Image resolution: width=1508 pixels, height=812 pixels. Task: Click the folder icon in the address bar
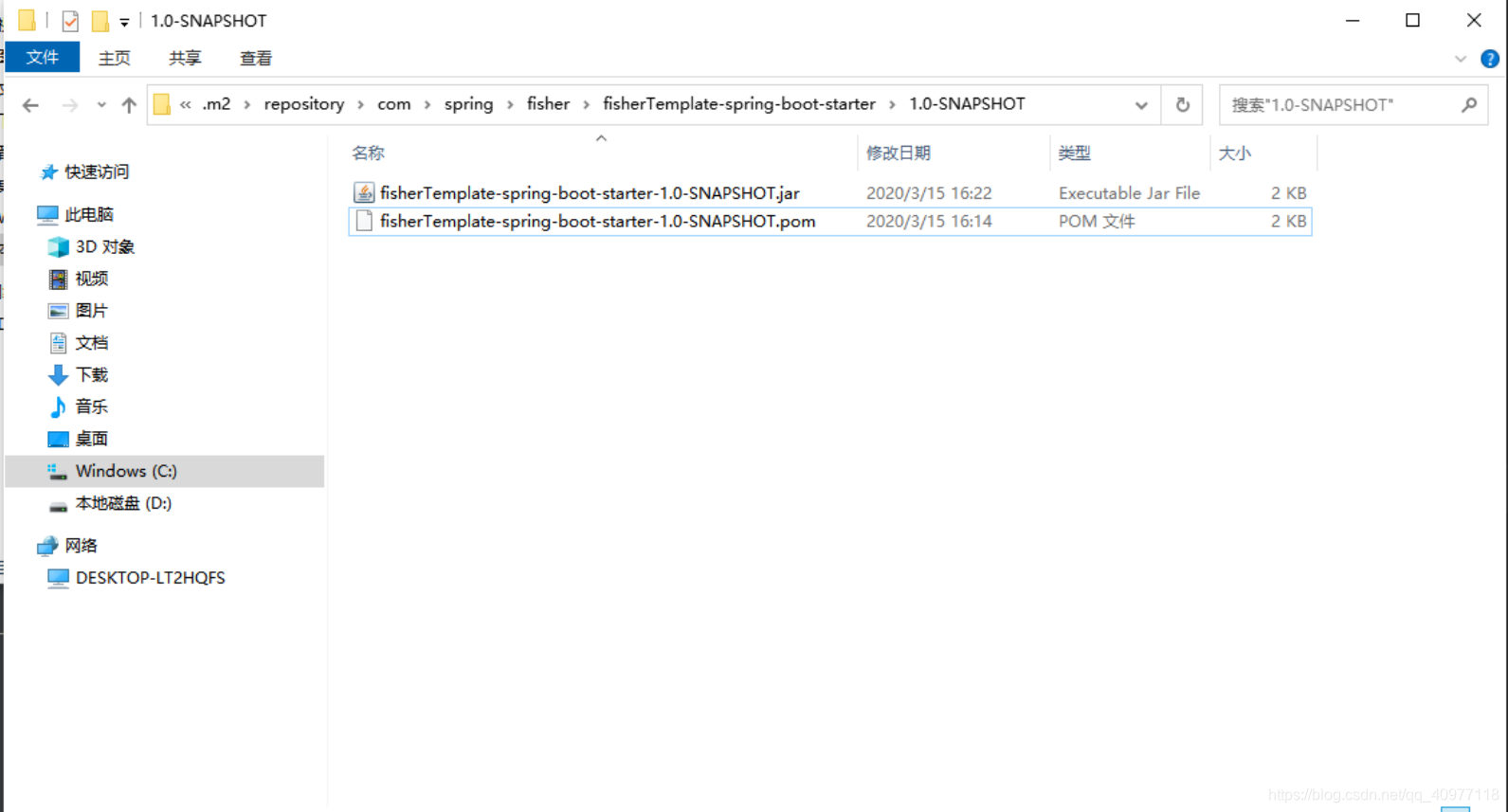pos(162,104)
